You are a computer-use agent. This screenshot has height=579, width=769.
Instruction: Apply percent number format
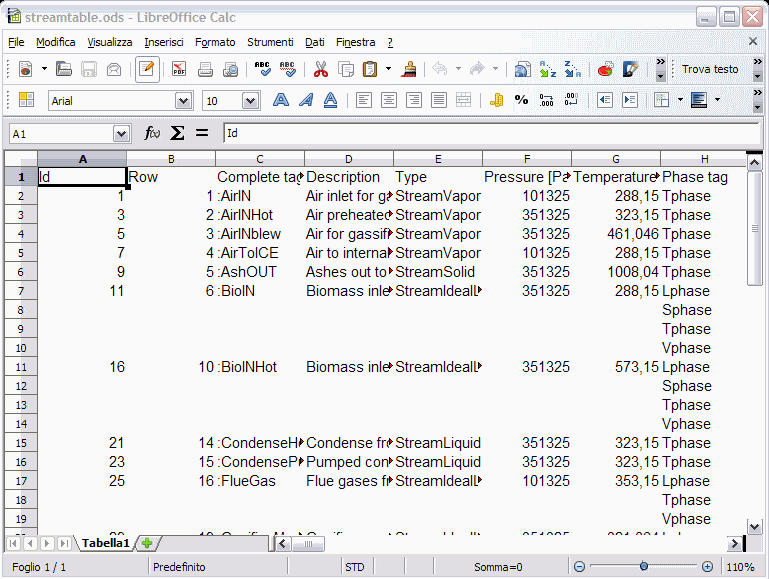(521, 100)
